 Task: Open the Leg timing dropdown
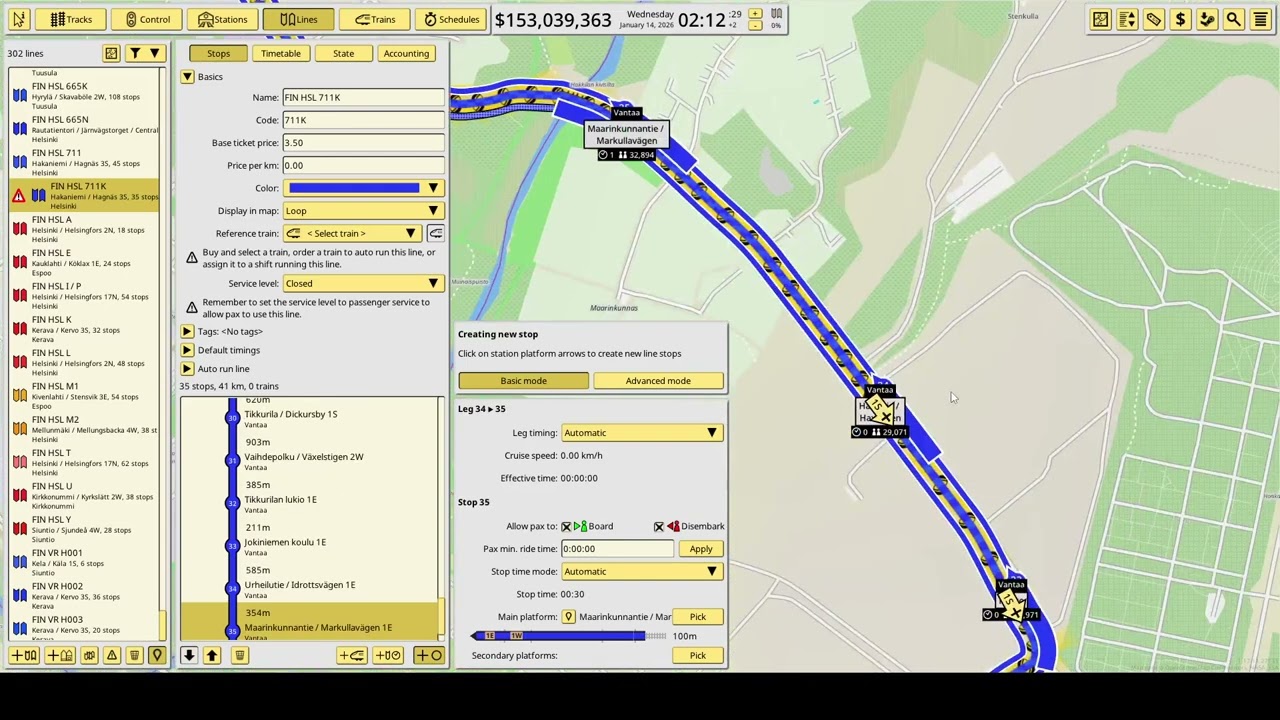[641, 433]
